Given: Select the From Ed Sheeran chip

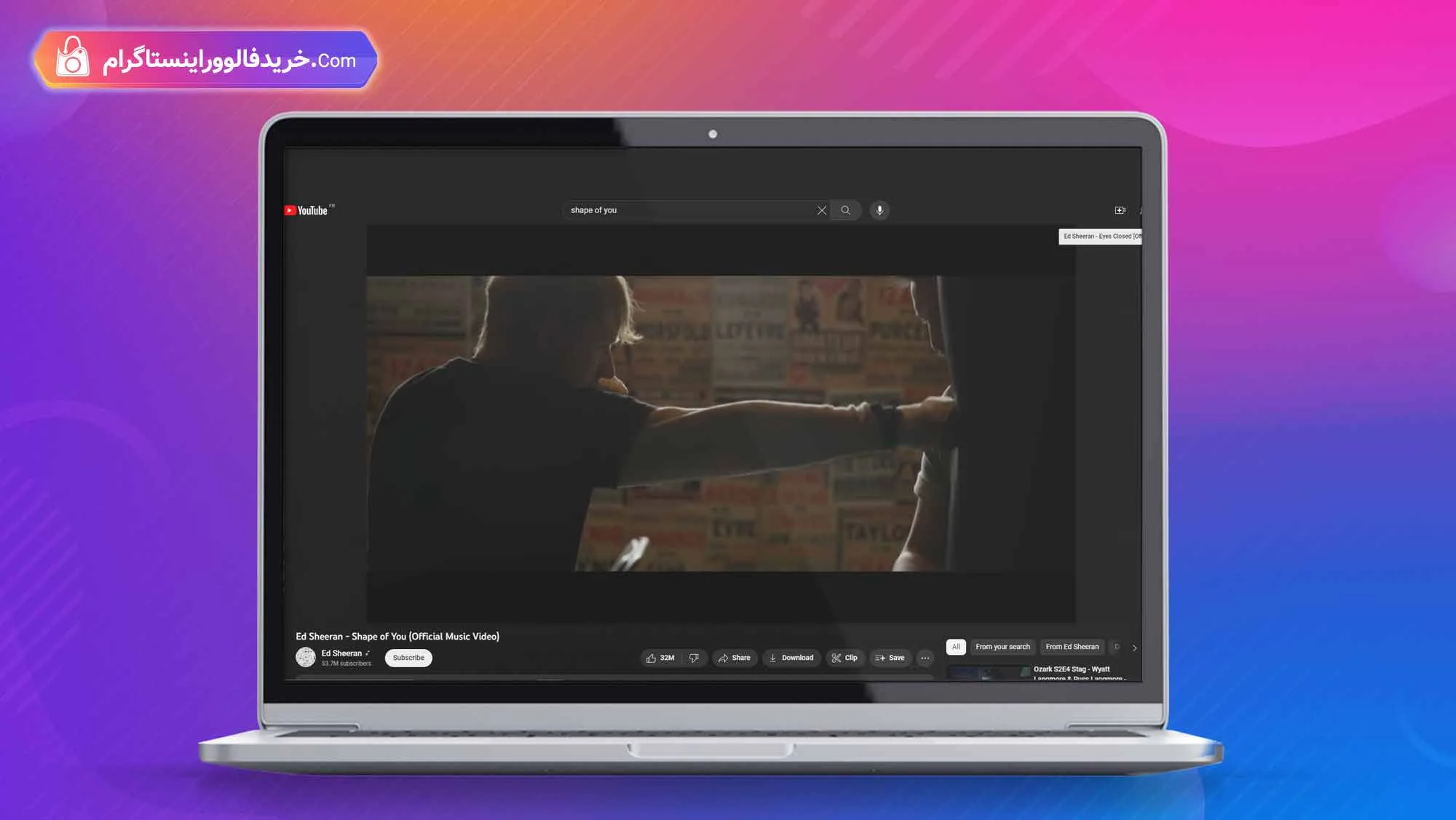Looking at the screenshot, I should pos(1072,647).
